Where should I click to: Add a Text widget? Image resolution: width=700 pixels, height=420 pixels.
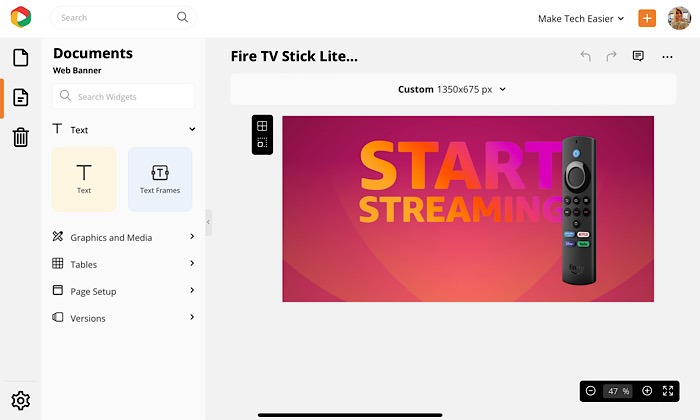point(84,179)
